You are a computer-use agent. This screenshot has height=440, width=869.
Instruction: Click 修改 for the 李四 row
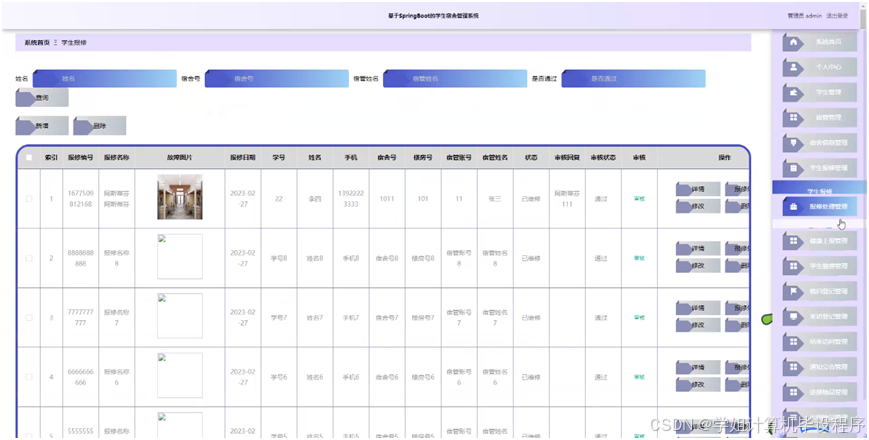(x=698, y=206)
